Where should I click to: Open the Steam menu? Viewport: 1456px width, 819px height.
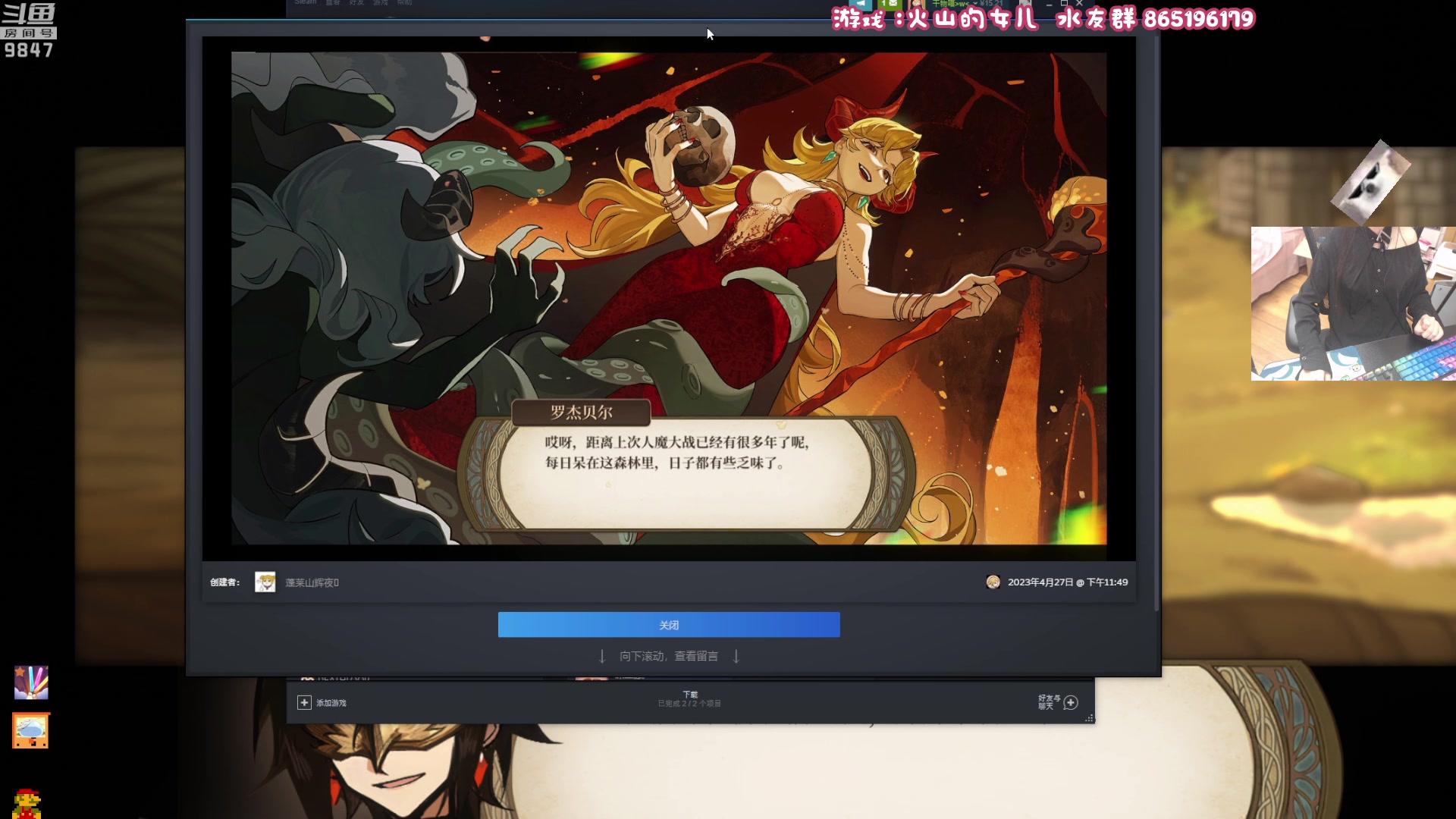[x=305, y=3]
